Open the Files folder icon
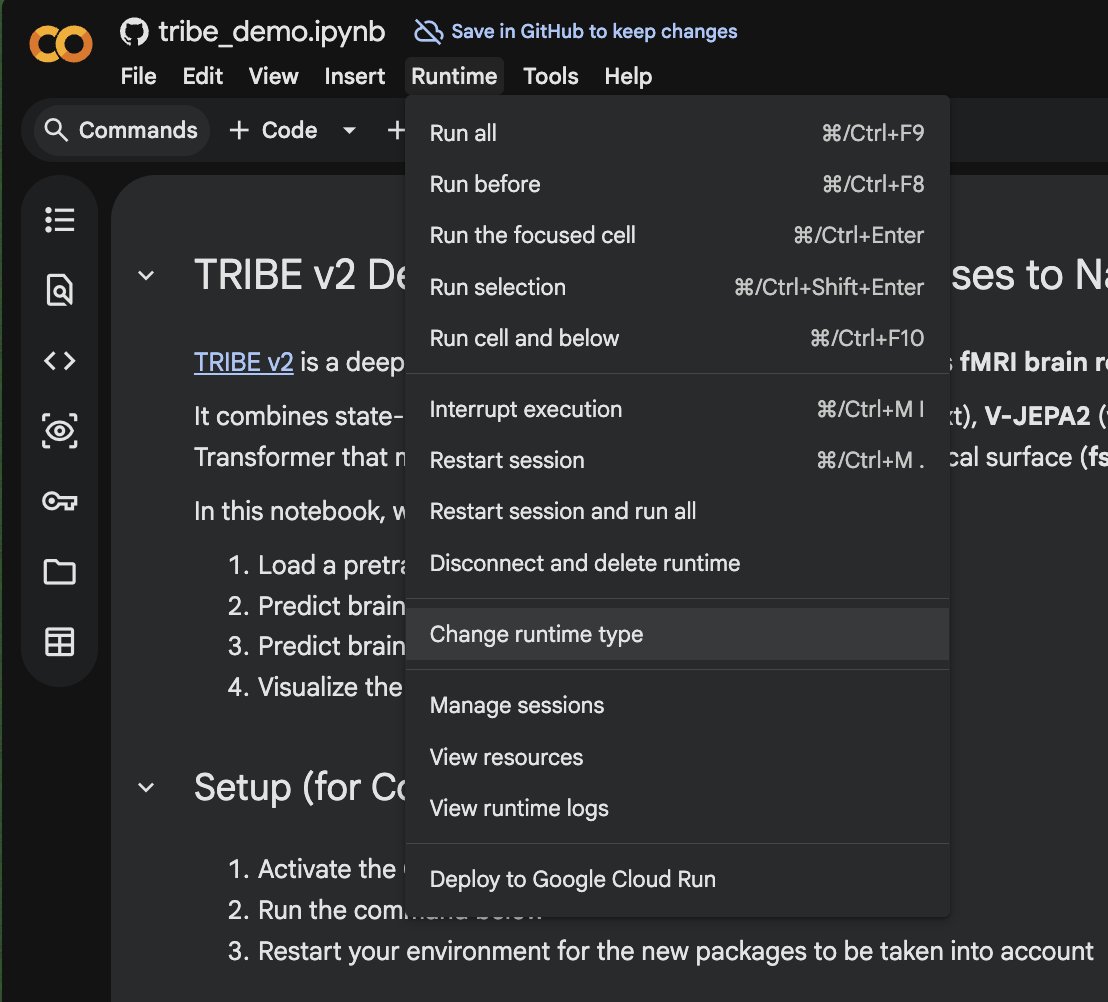1108x1002 pixels. (x=60, y=572)
